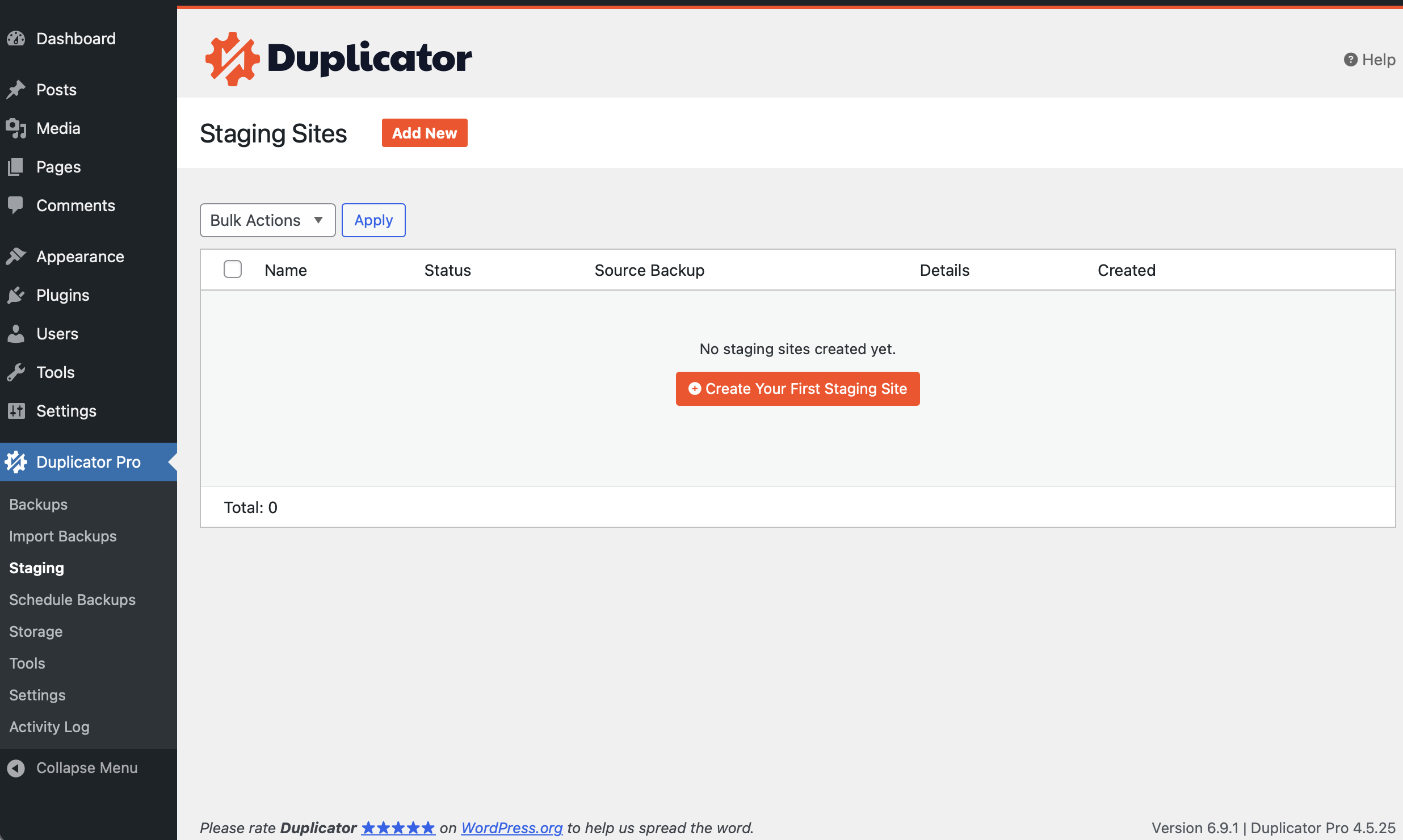Click the Dashboard gauge icon
1403x840 pixels.
(16, 39)
